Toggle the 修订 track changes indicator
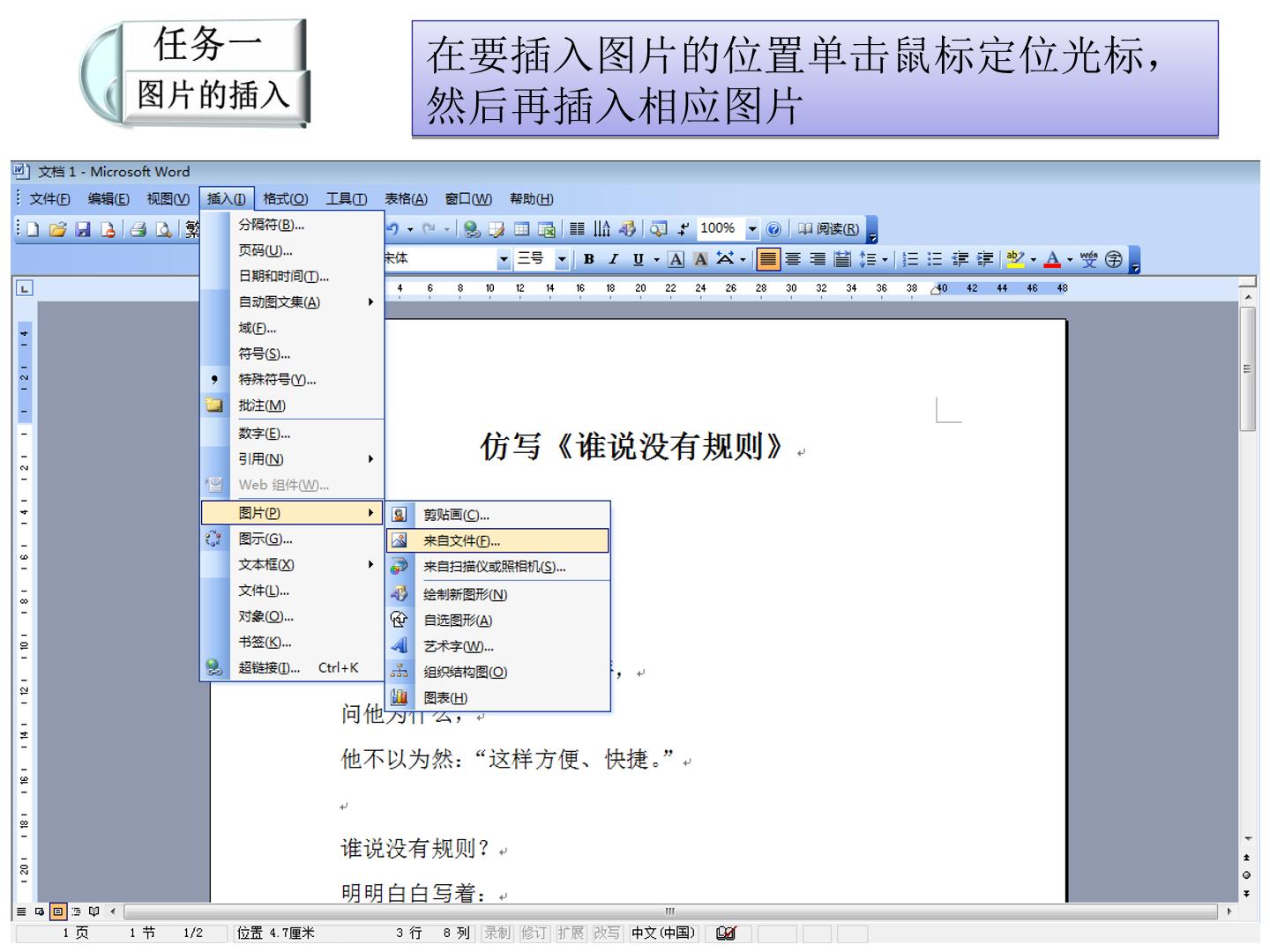This screenshot has width=1270, height=952. pyautogui.click(x=534, y=933)
